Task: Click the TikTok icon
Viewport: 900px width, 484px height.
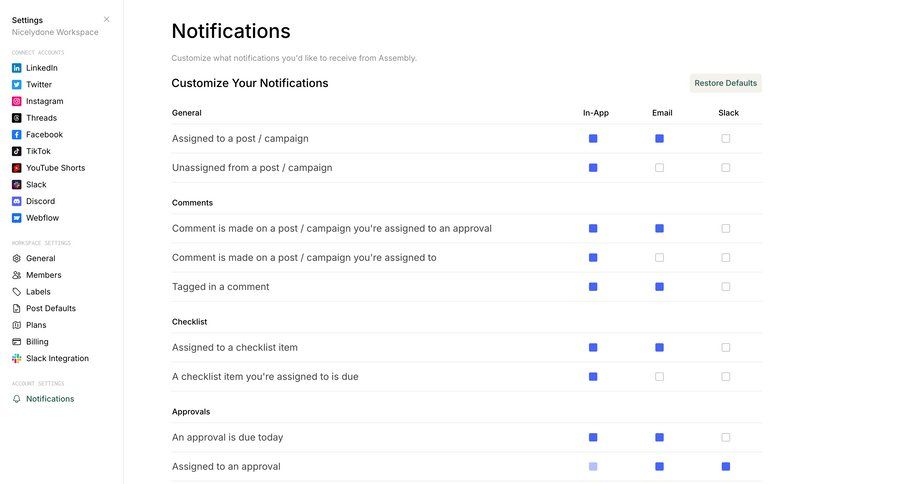Action: pyautogui.click(x=17, y=151)
